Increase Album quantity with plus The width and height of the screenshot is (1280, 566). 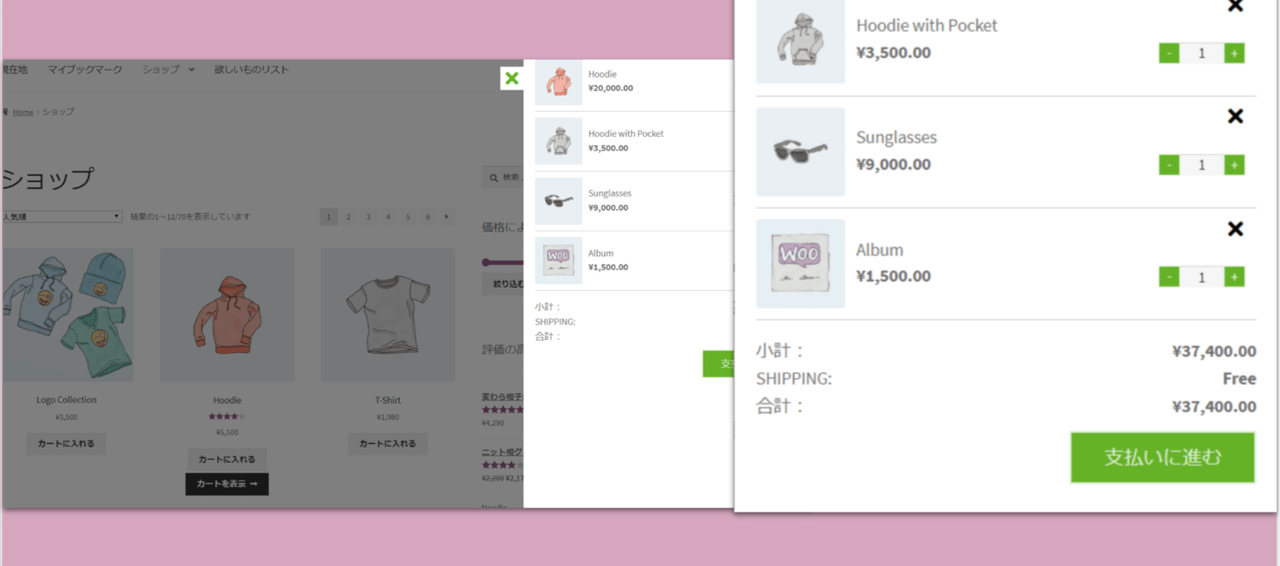(1234, 277)
